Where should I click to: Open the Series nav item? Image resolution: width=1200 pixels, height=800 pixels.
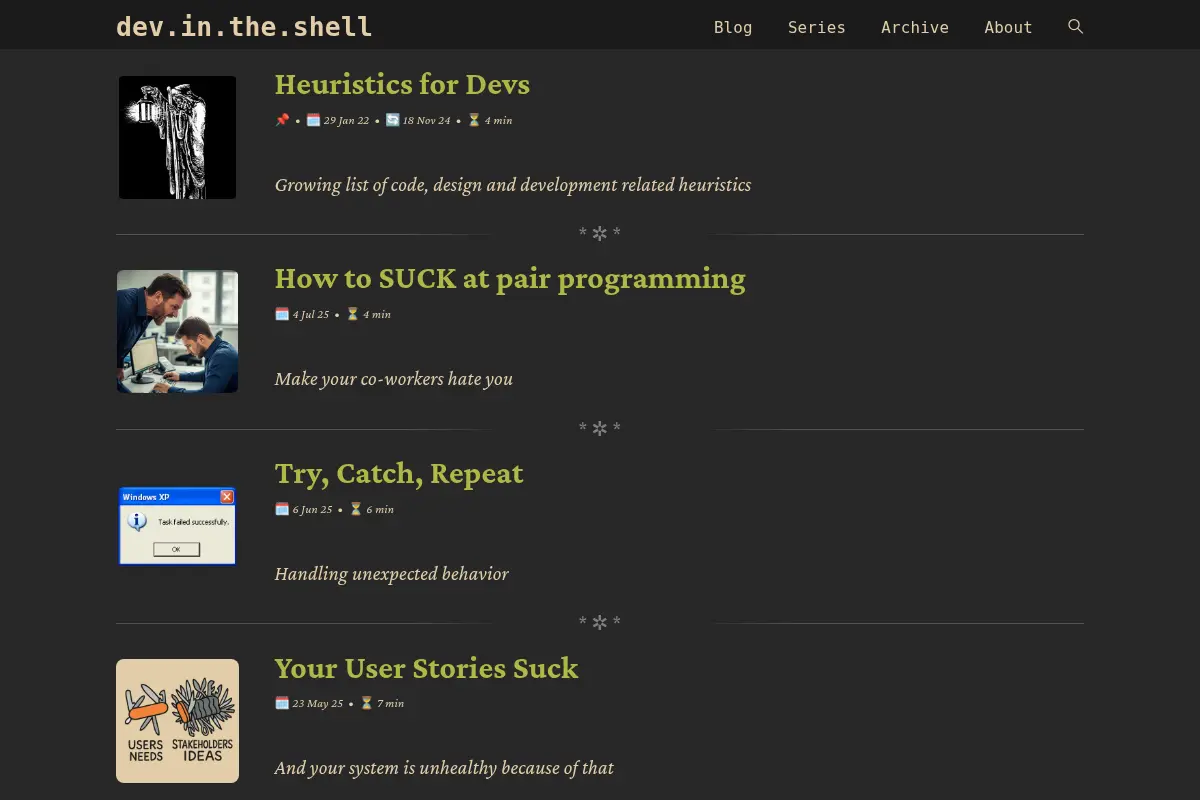coord(817,27)
